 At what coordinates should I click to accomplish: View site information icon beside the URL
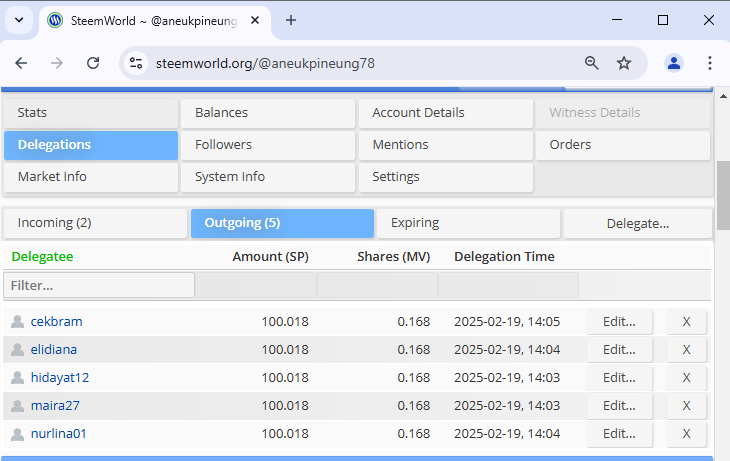(x=136, y=63)
